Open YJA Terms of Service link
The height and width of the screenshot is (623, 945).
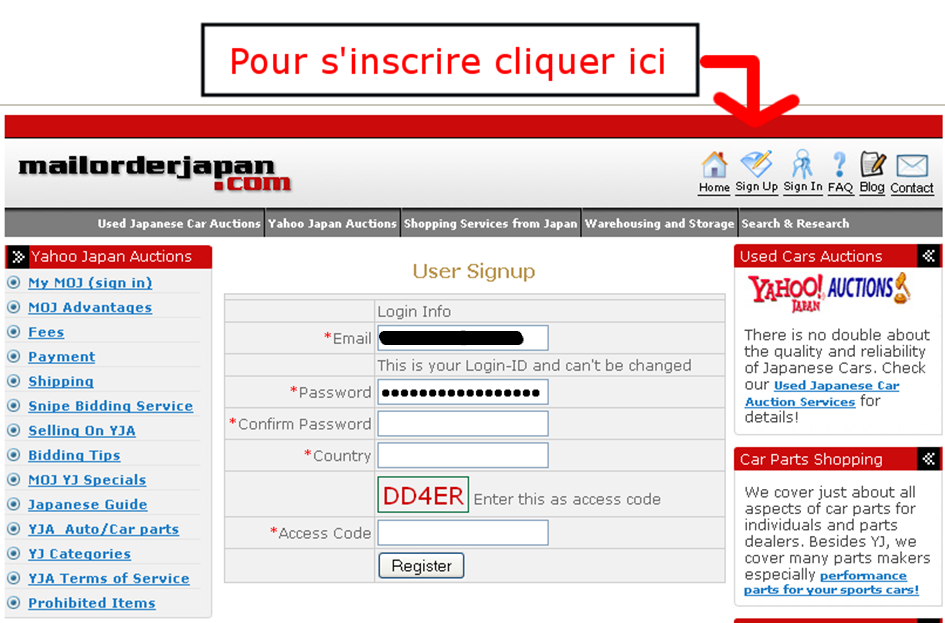click(108, 578)
